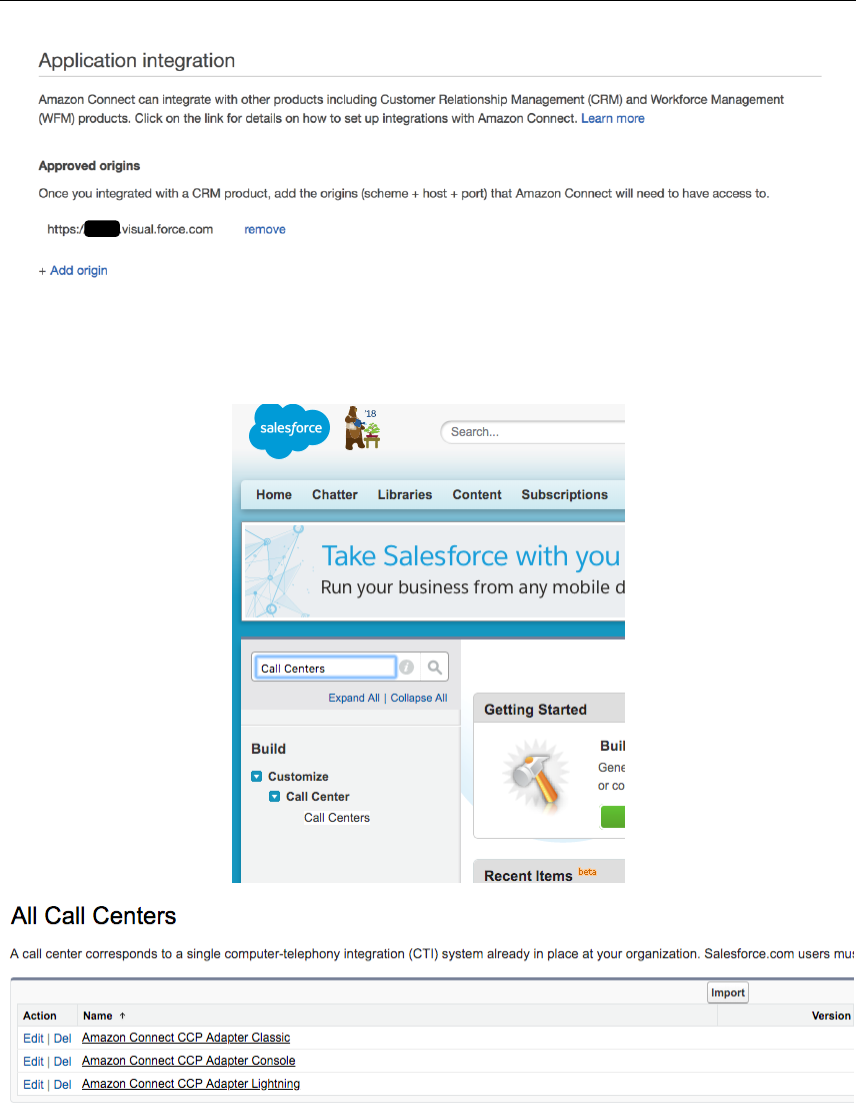Collapse the Call Center tree node
Screen dimensions: 856x1115
275,797
